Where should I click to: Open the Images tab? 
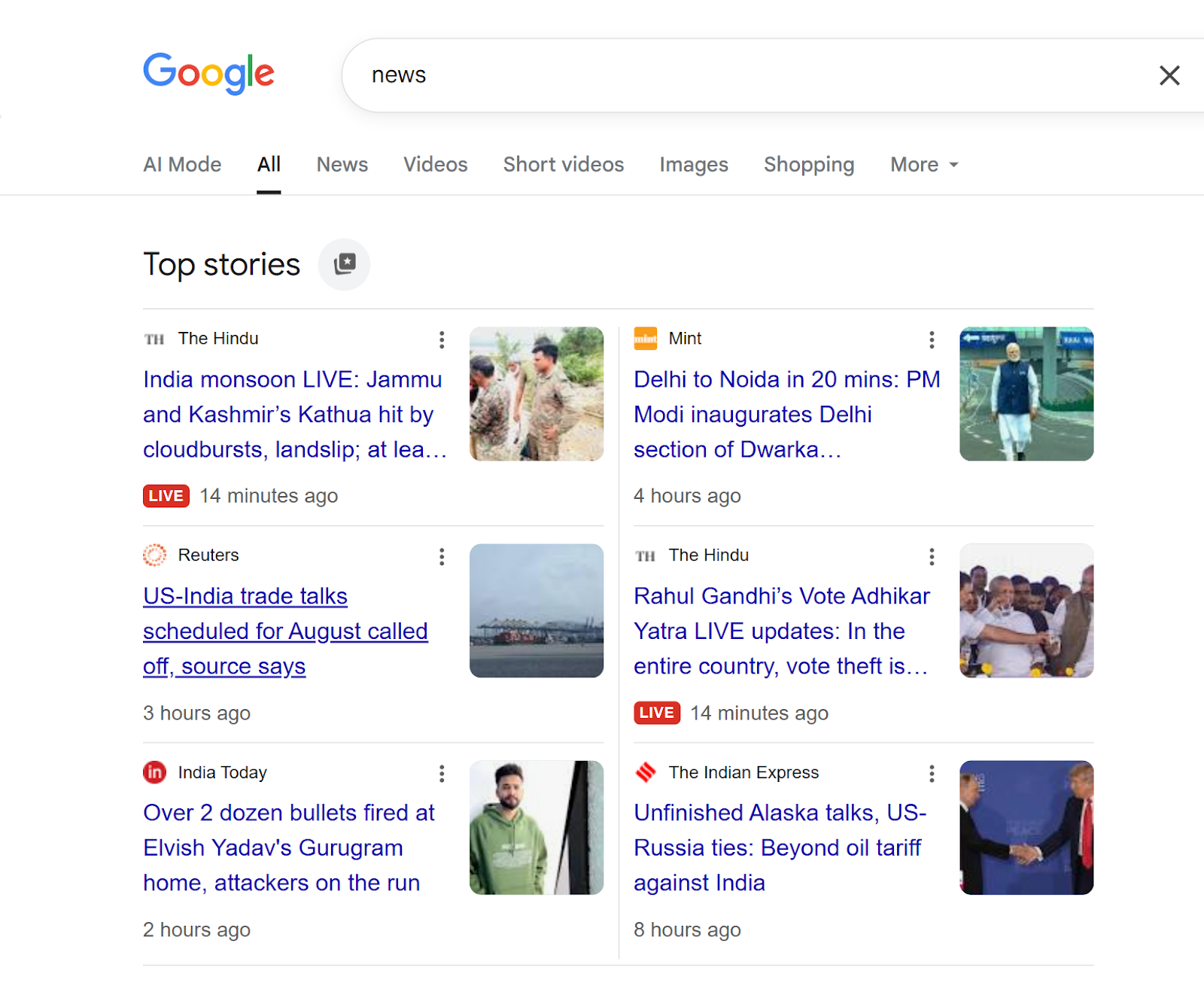pyautogui.click(x=694, y=164)
